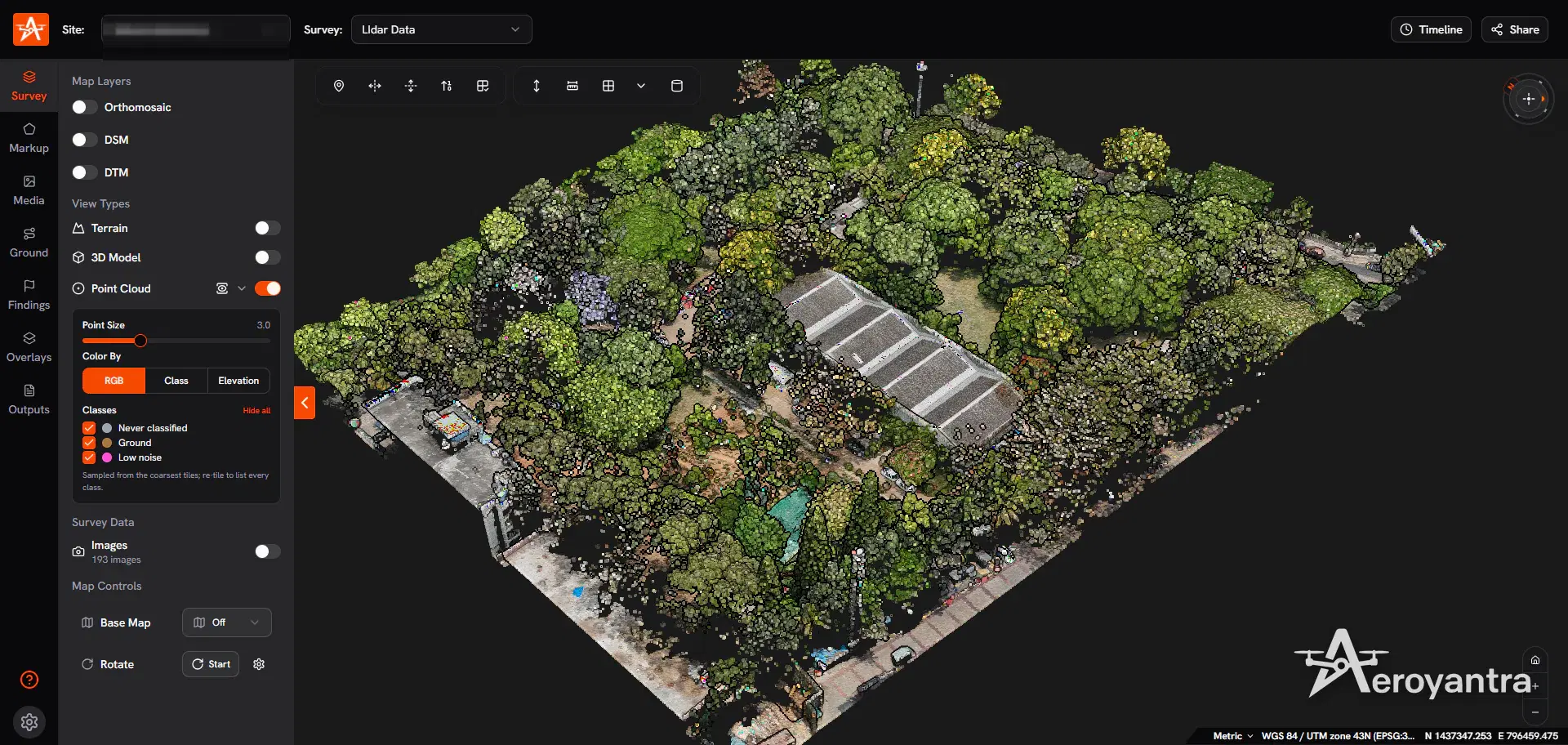The width and height of the screenshot is (1568, 745).
Task: Start the map rotation
Action: pos(211,664)
